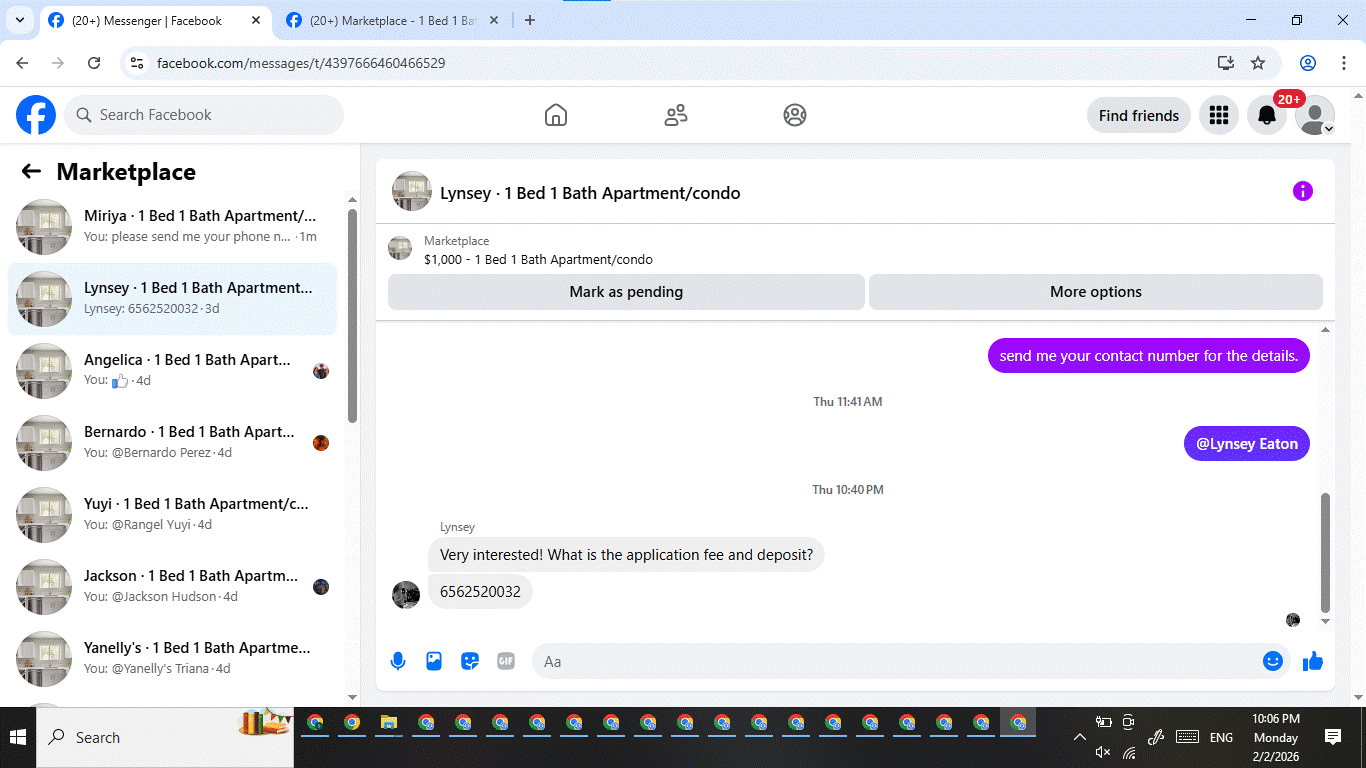Open File Explorer from the taskbar
Image resolution: width=1366 pixels, height=768 pixels.
pyautogui.click(x=388, y=723)
